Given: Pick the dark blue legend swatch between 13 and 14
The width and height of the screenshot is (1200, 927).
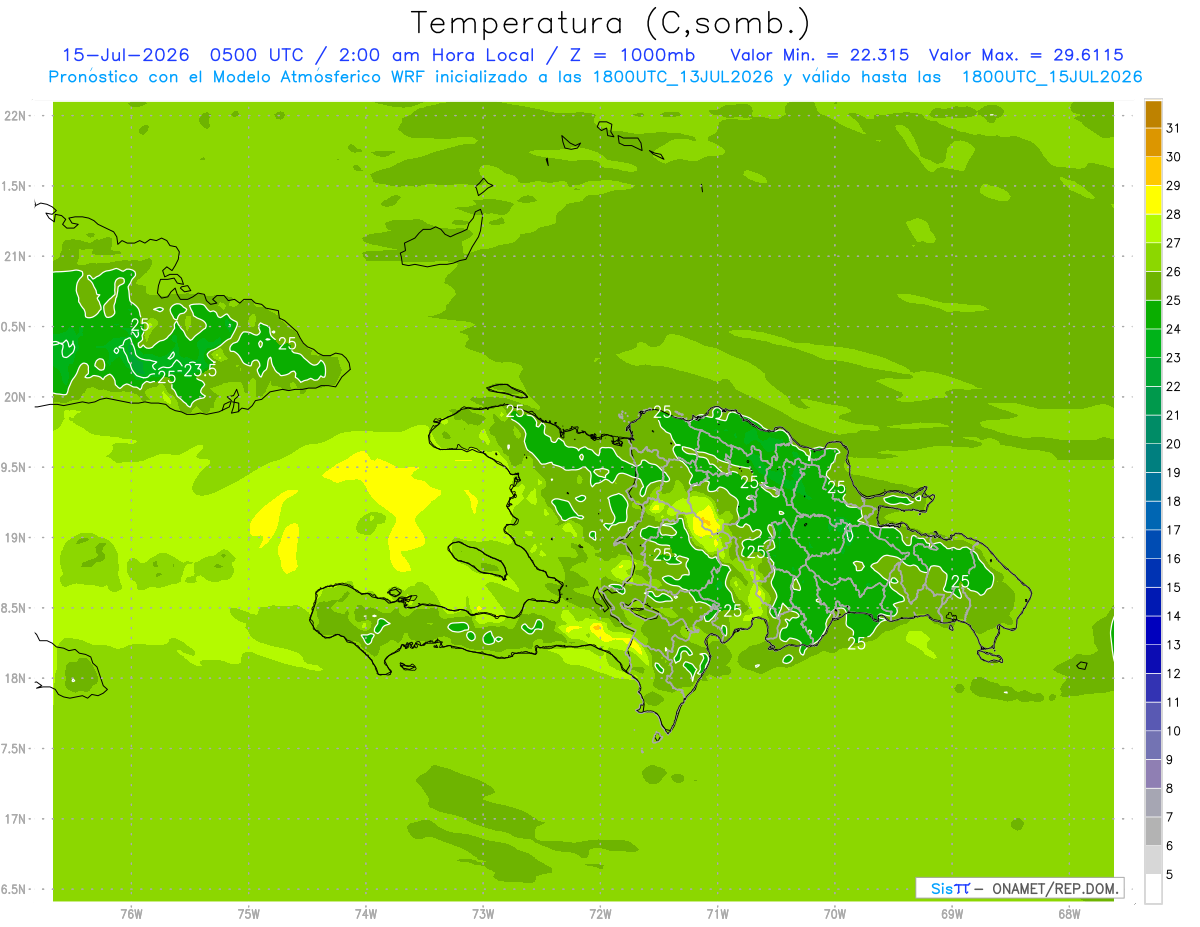Looking at the screenshot, I should point(1153,631).
